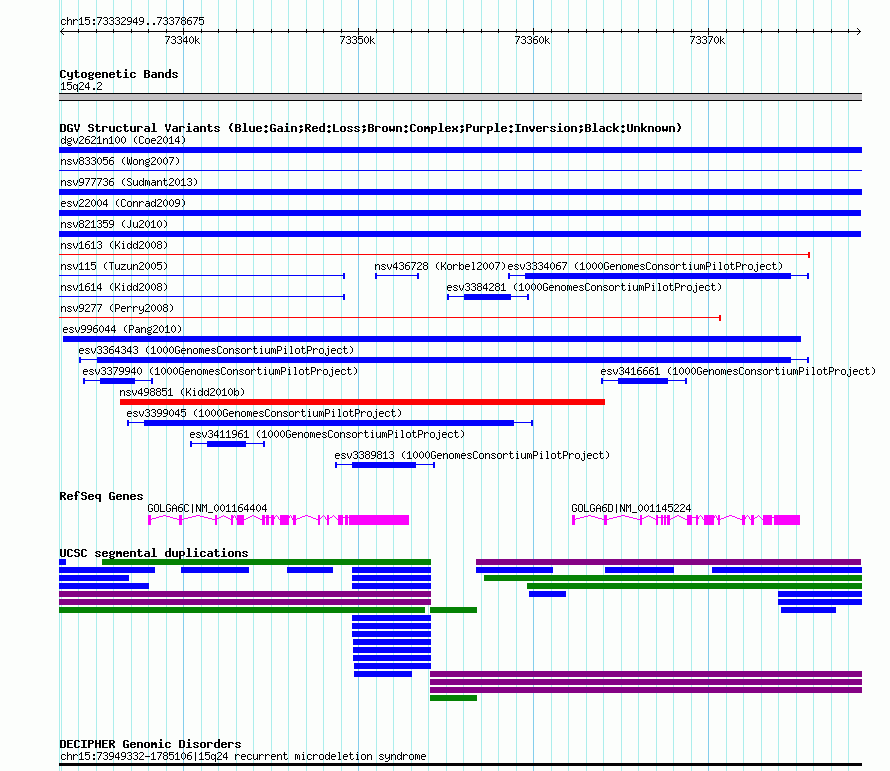Image resolution: width=890 pixels, height=771 pixels.
Task: Click the esv3411961 thick blue bar
Action: click(x=226, y=445)
